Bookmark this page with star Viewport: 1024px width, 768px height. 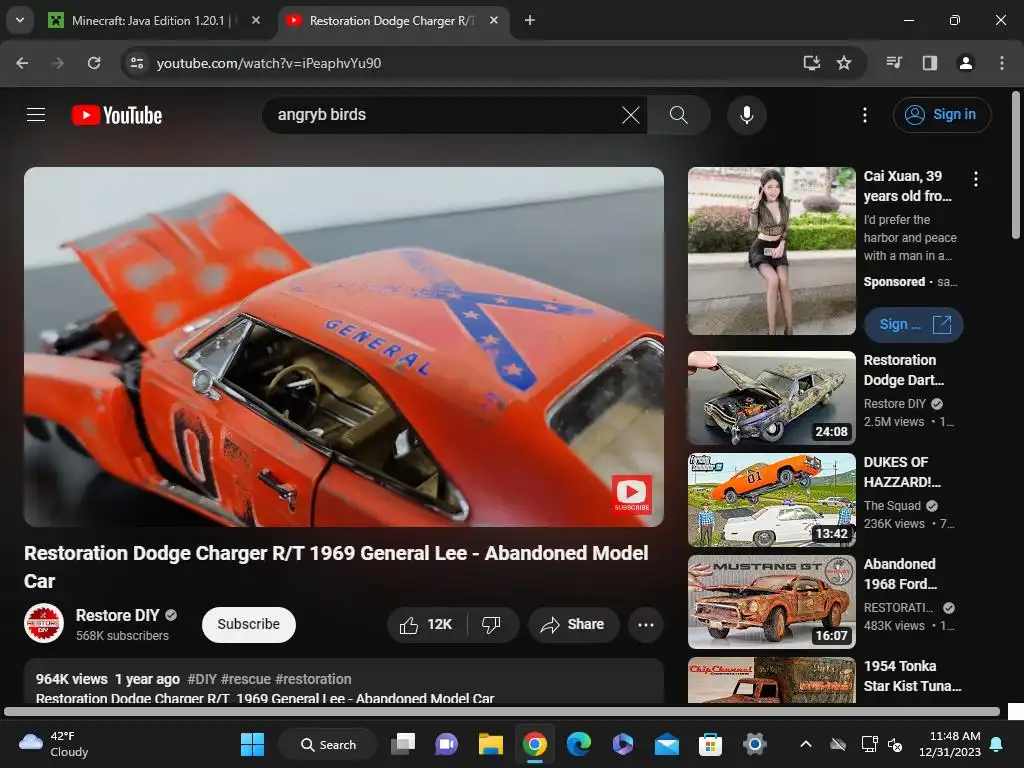tap(844, 63)
